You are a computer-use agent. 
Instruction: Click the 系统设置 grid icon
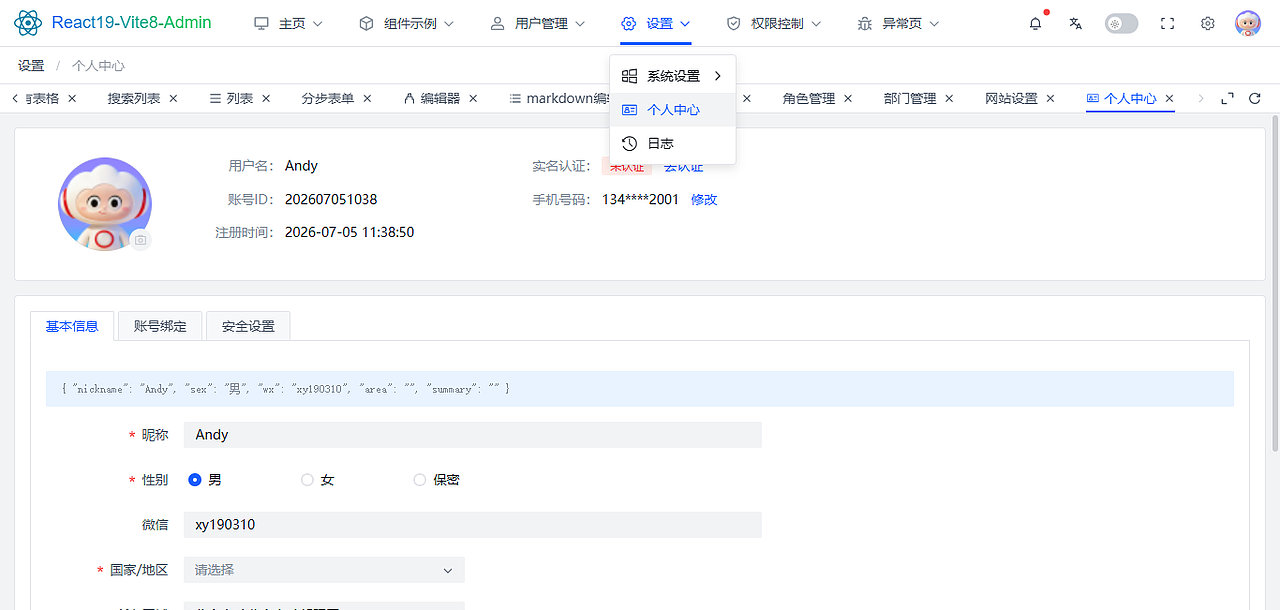pos(629,76)
